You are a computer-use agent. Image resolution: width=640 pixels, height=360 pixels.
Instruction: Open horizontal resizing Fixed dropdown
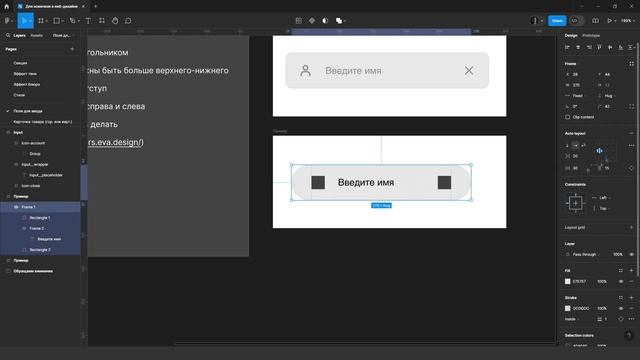point(576,96)
